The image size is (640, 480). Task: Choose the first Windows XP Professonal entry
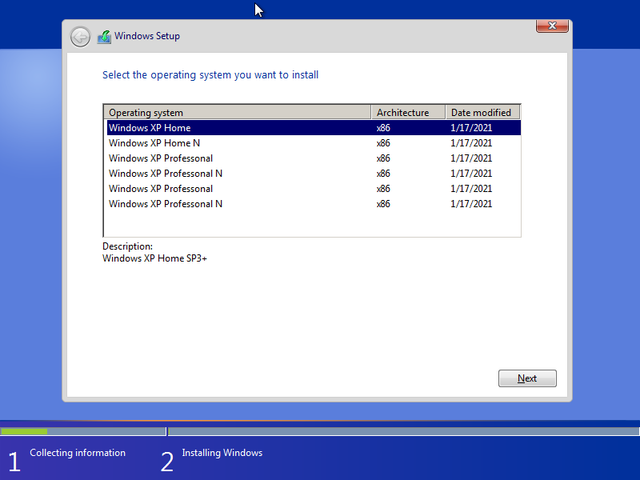point(161,158)
